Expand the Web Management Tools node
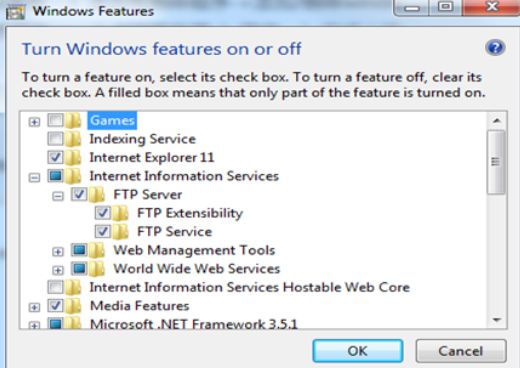The image size is (520, 368). [x=58, y=252]
